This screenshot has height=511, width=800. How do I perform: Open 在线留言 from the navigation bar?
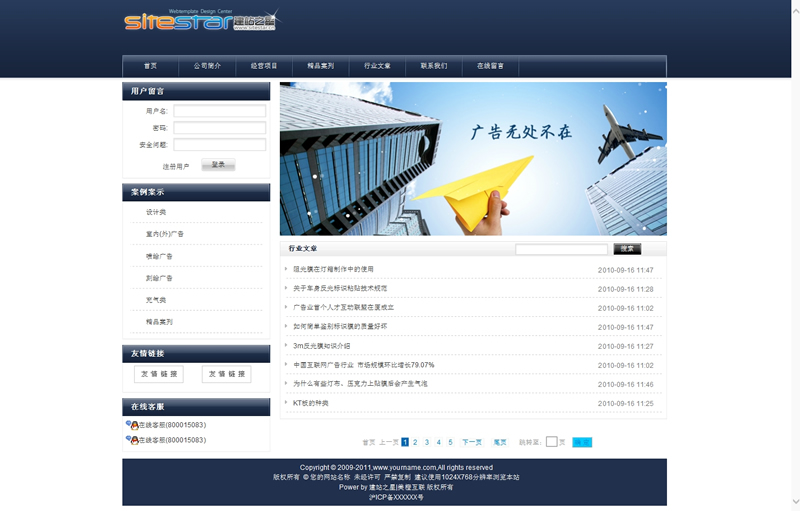[490, 66]
